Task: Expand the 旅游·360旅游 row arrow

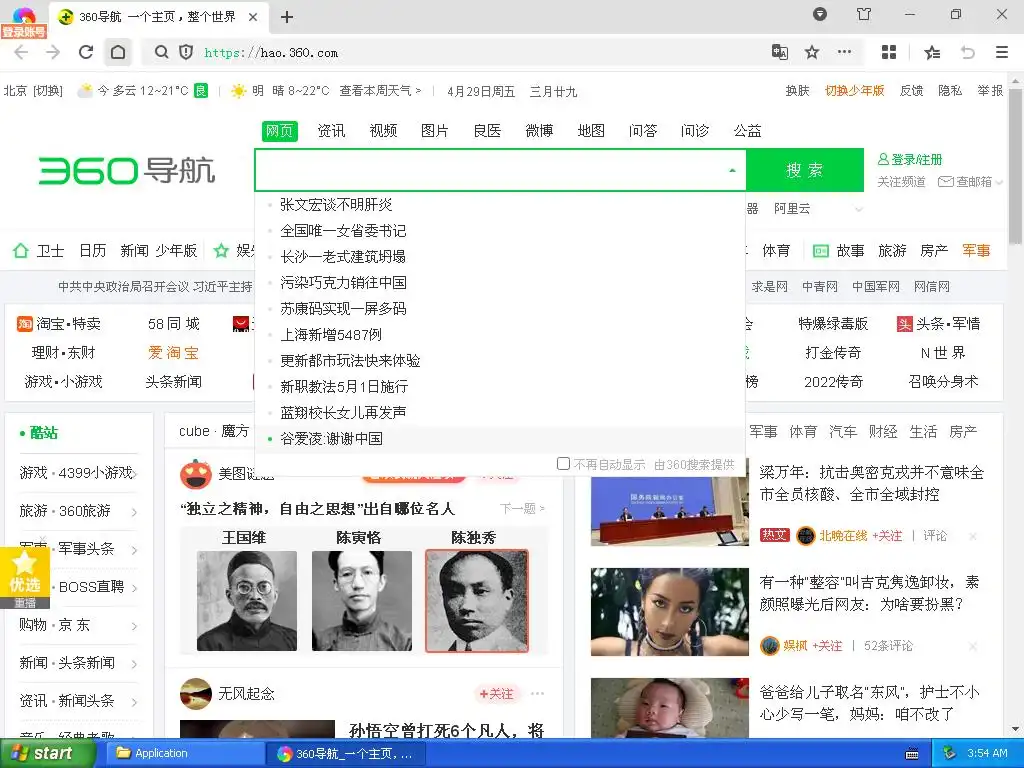Action: tap(134, 512)
